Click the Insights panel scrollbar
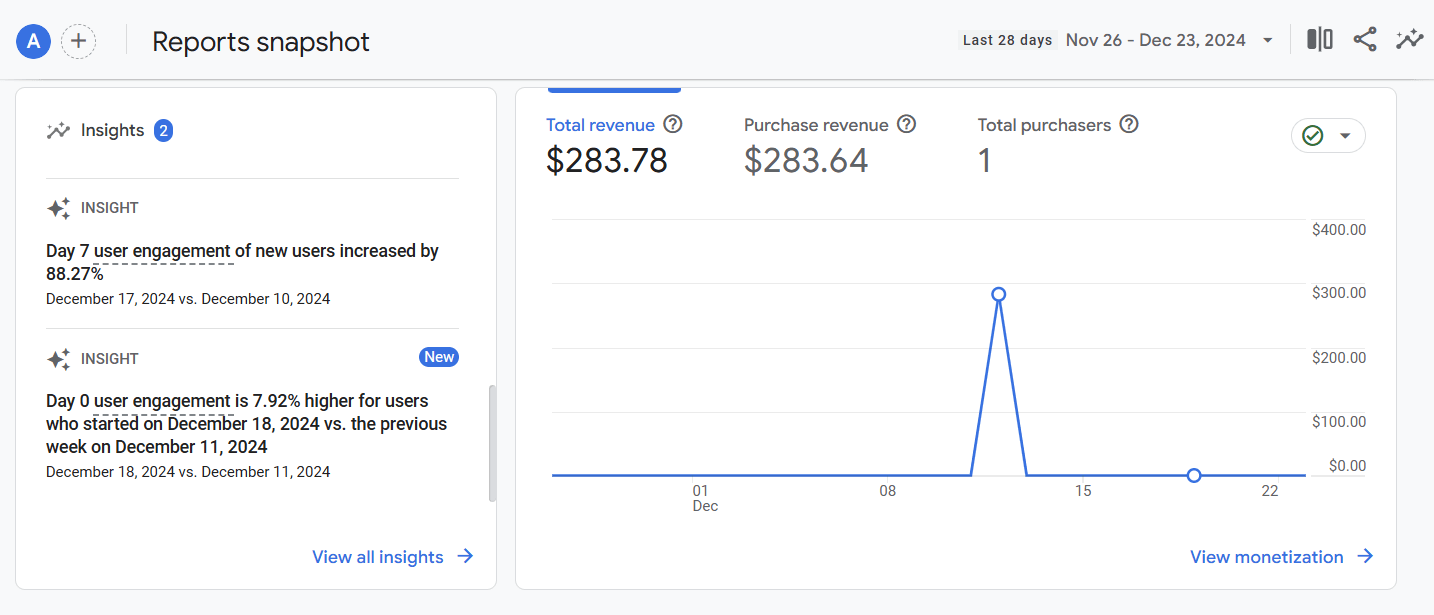 (x=491, y=443)
